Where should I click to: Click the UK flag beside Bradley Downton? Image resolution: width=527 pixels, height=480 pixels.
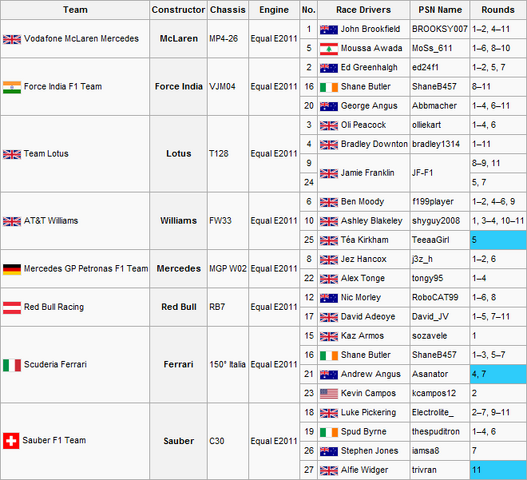click(x=329, y=145)
